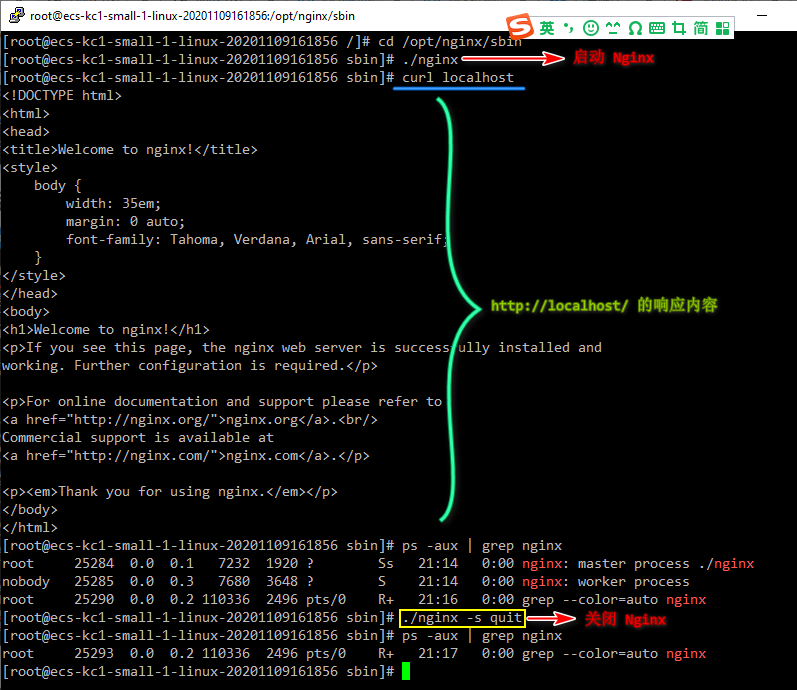The width and height of the screenshot is (797, 690).
Task: Click the '<!DOCTYPE html>' output line
Action: (x=62, y=96)
